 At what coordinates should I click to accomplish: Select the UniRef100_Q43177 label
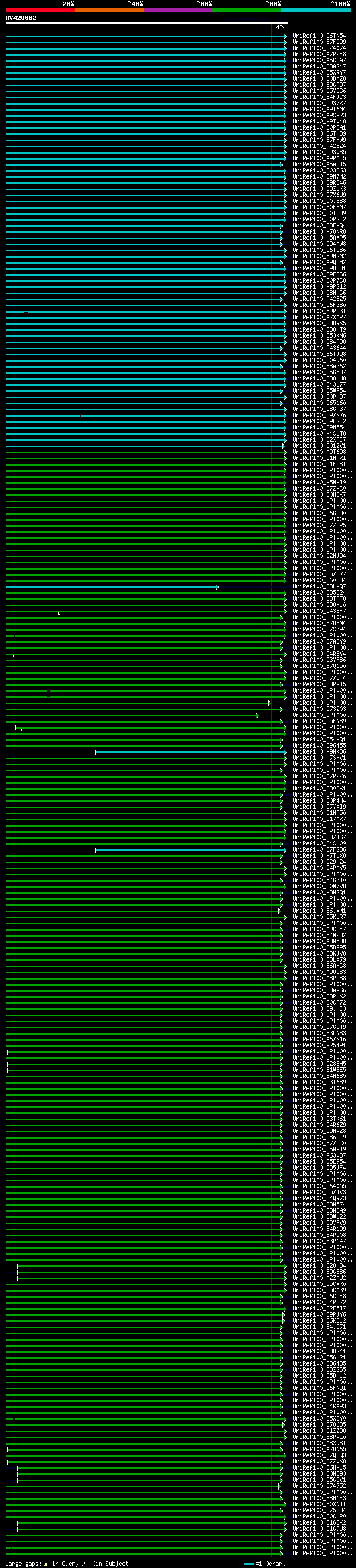click(319, 385)
